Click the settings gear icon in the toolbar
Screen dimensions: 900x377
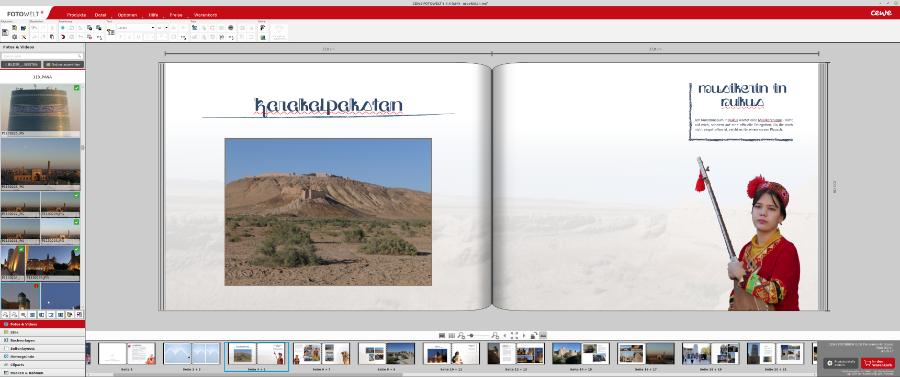pyautogui.click(x=14, y=37)
